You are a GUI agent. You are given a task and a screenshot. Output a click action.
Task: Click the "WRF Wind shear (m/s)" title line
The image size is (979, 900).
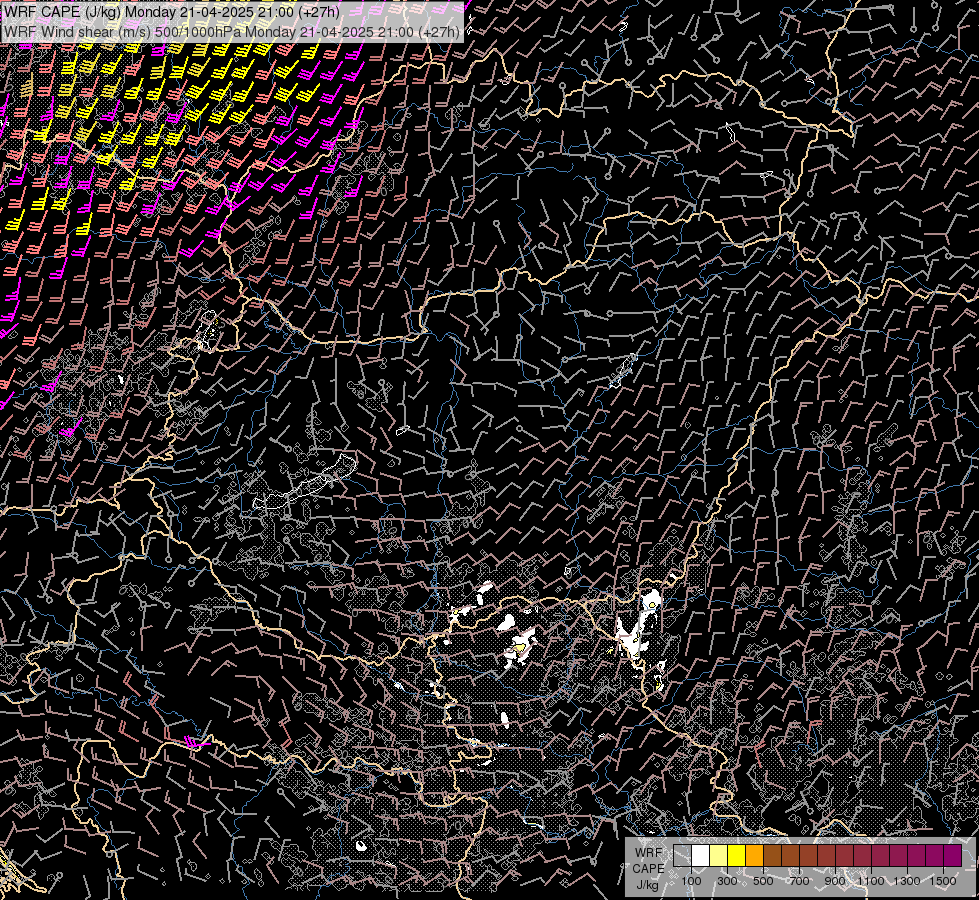click(232, 32)
